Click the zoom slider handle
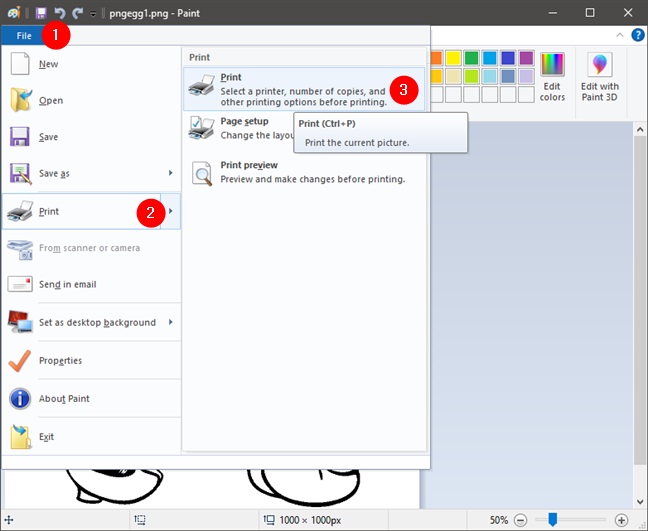This screenshot has height=531, width=648. point(553,519)
